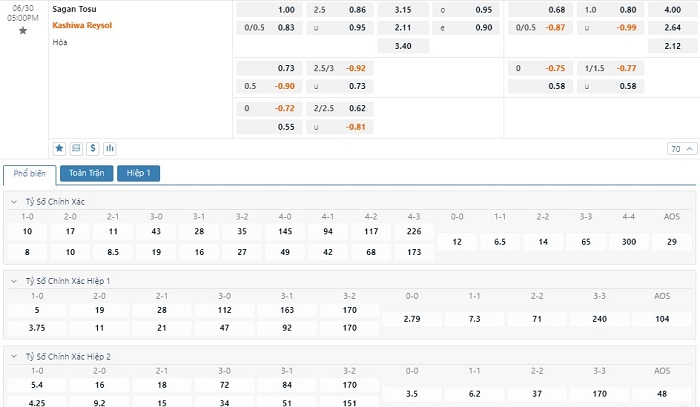This screenshot has height=407, width=700.
Task: Choose AOS odds 29 in full-time correct score
Action: click(x=672, y=242)
